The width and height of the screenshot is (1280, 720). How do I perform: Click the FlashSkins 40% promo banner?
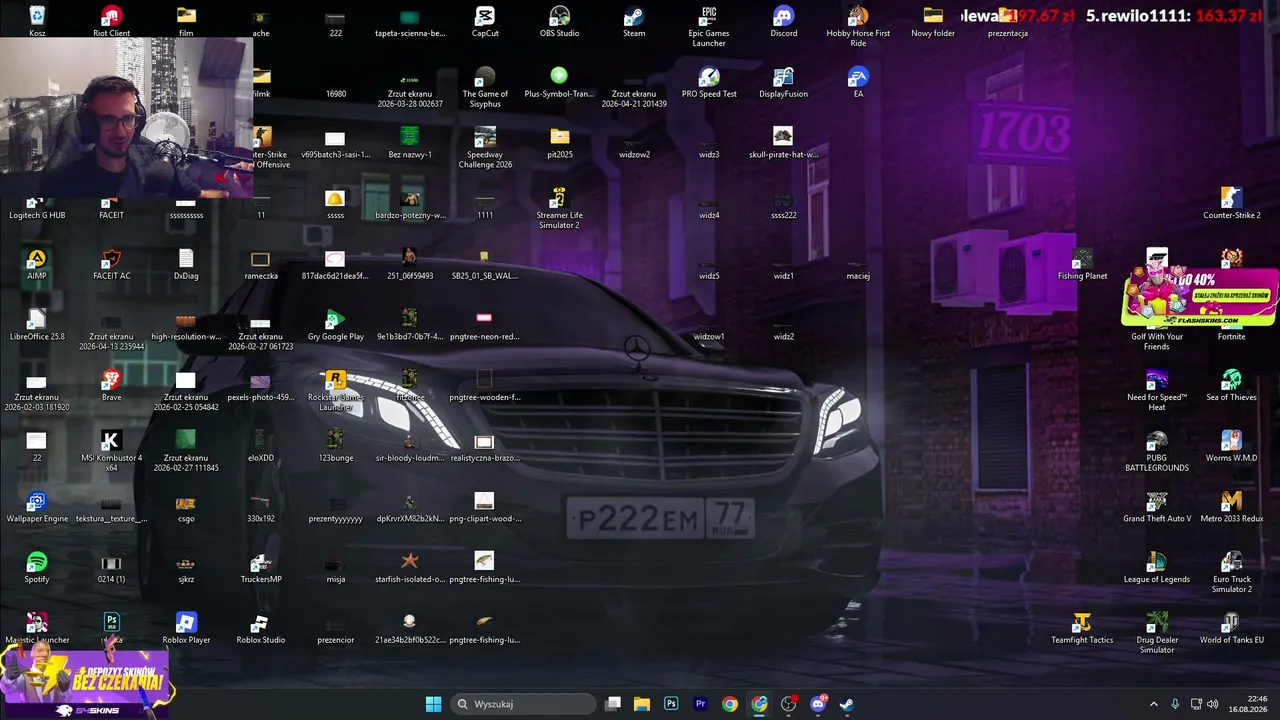(1199, 297)
